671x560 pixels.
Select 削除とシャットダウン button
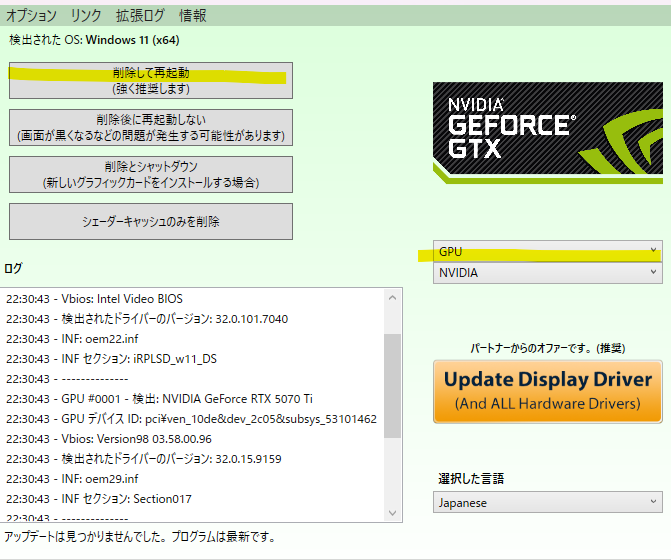point(151,174)
